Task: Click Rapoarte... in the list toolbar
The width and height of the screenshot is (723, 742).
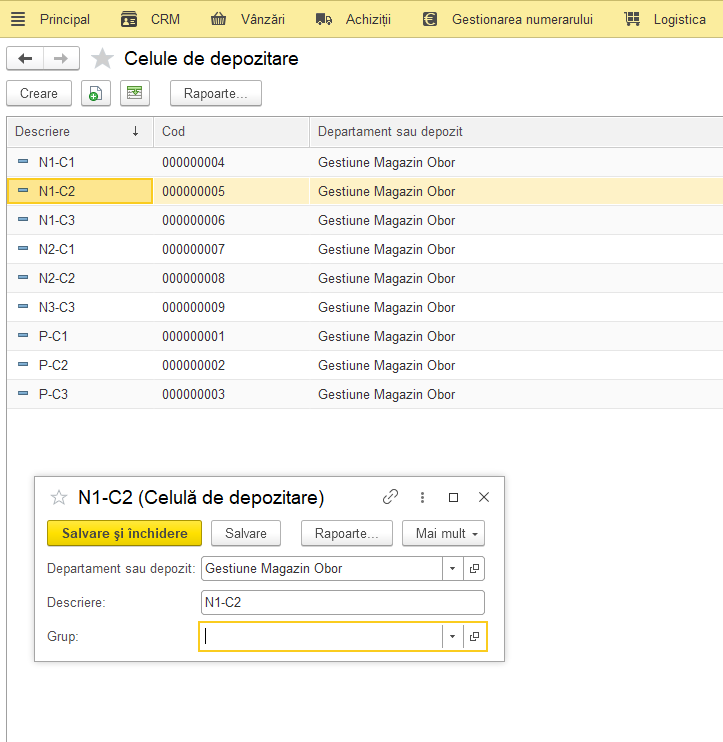Action: tap(216, 93)
